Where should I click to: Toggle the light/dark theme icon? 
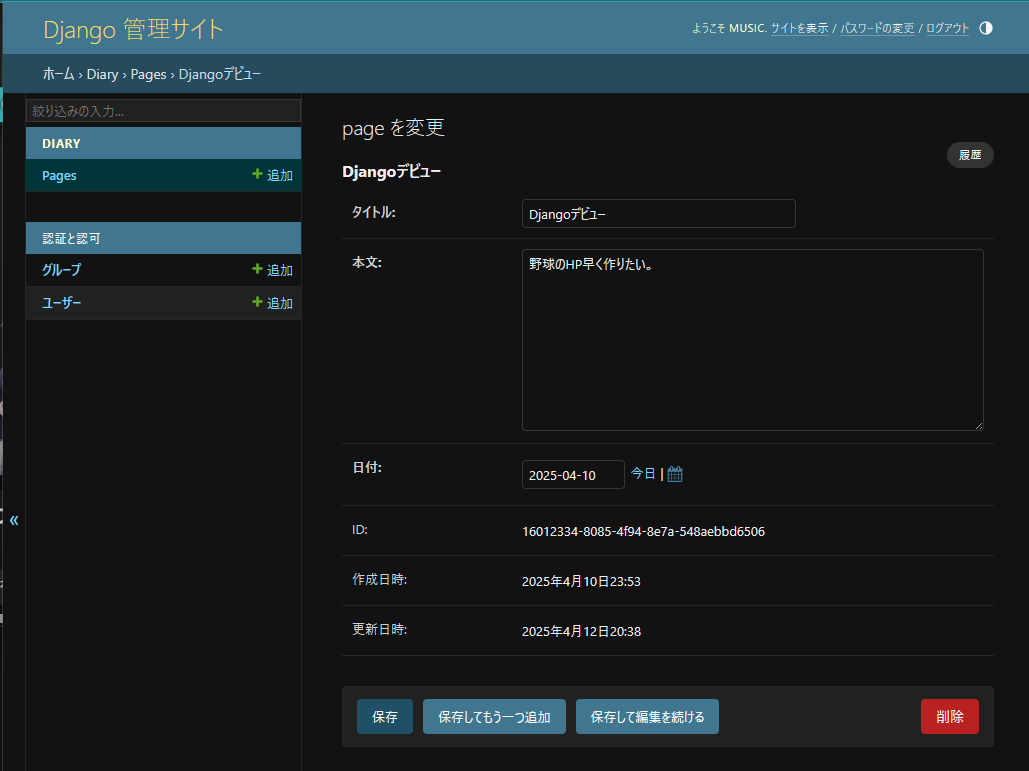985,28
